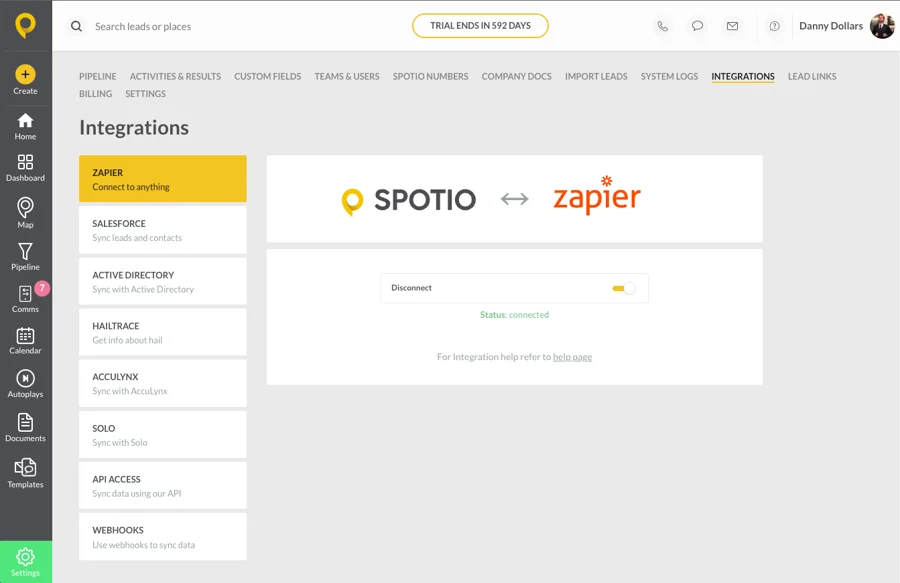The width and height of the screenshot is (900, 583).
Task: Select the HAILTRACE integration card
Action: pos(163,332)
